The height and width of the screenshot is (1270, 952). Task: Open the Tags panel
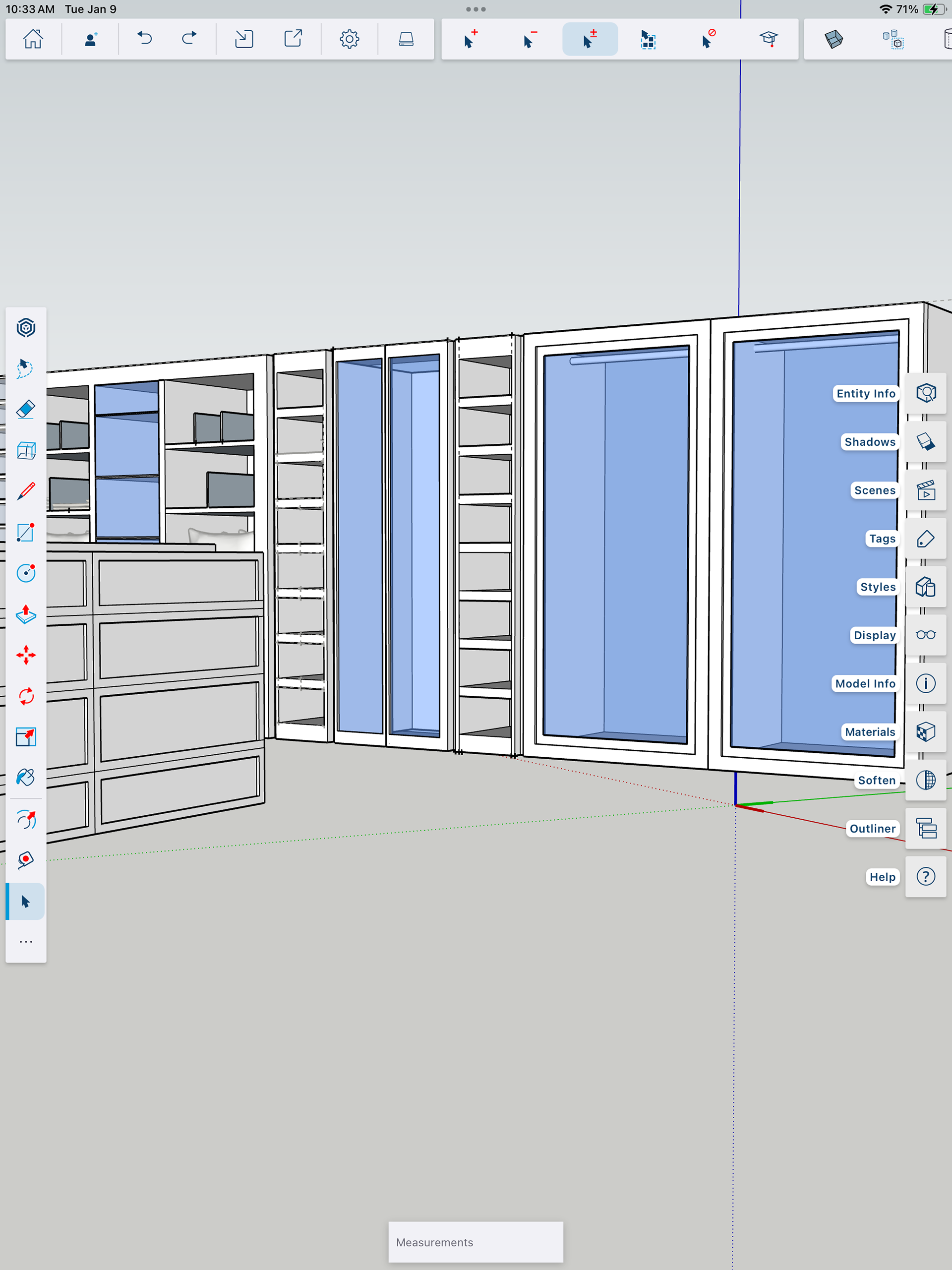click(926, 539)
